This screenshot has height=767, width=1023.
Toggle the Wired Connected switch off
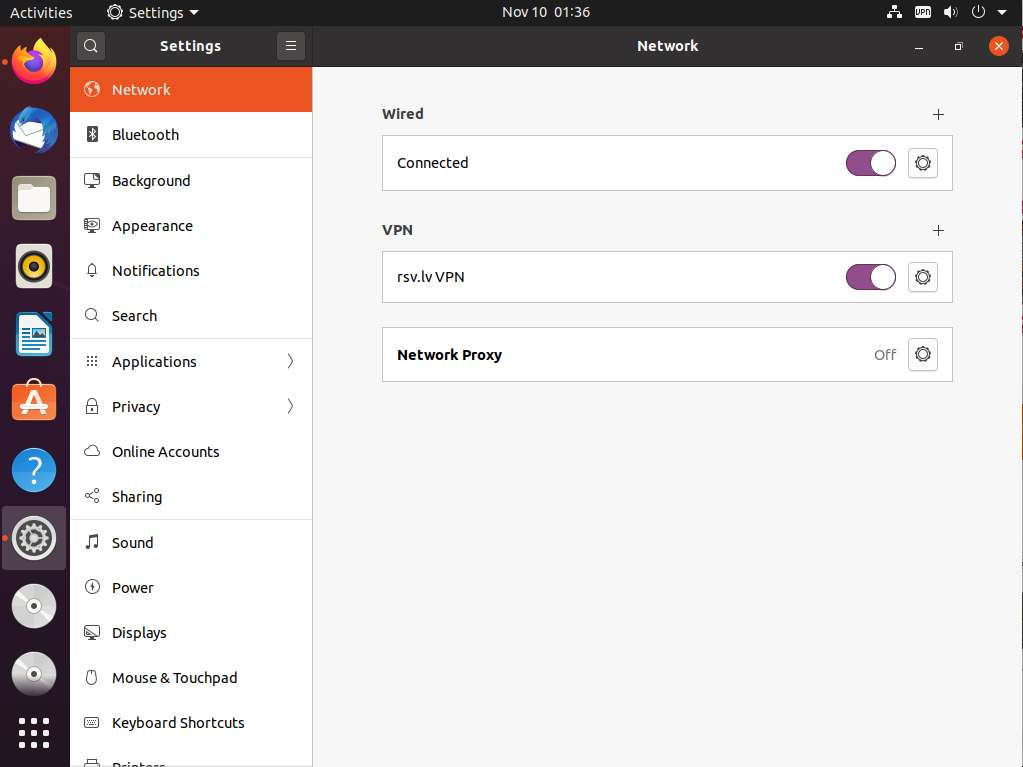click(x=870, y=163)
